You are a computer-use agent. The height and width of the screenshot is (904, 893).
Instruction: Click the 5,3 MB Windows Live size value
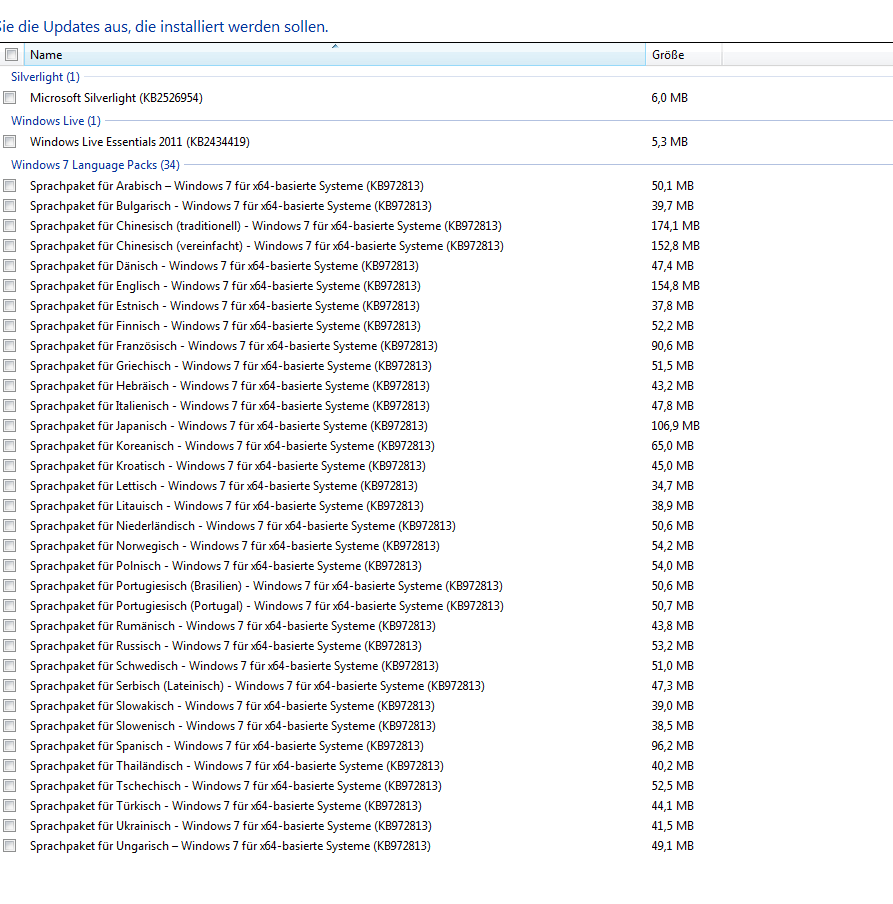tap(670, 142)
